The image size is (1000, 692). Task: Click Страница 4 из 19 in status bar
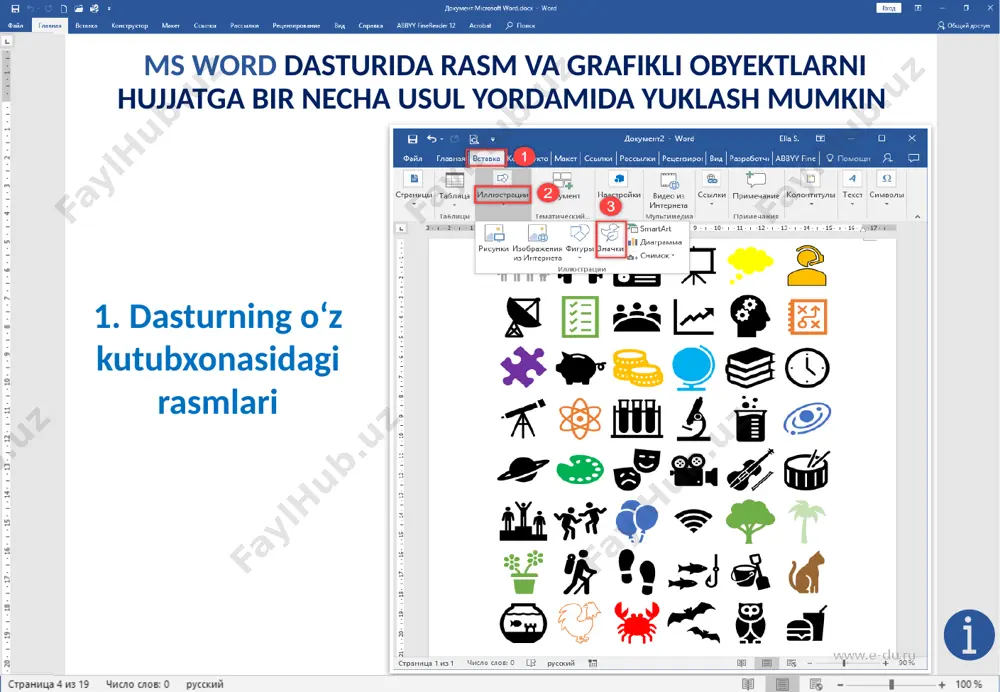(48, 684)
